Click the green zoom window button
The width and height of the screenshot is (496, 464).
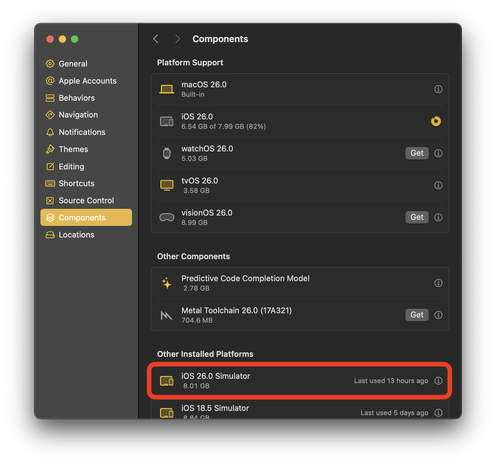coord(75,39)
